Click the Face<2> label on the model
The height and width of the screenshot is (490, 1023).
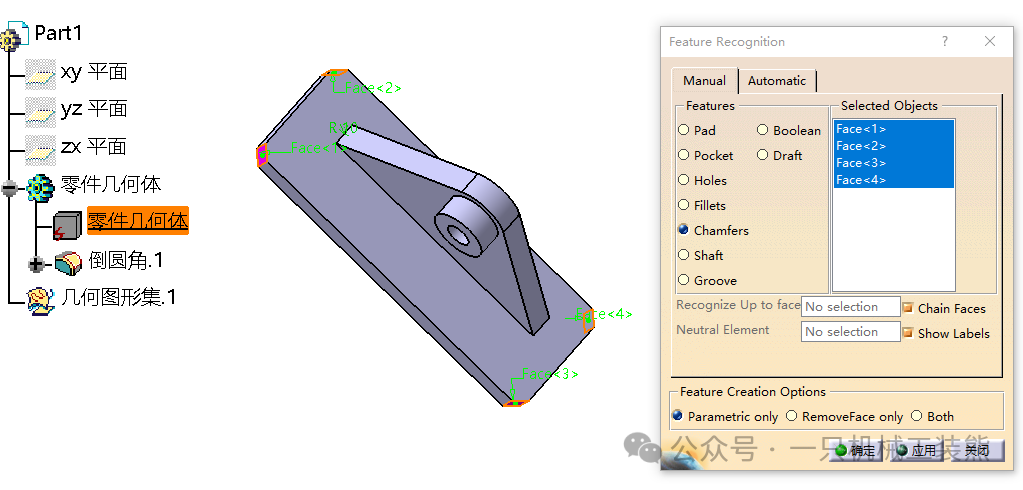[x=373, y=88]
